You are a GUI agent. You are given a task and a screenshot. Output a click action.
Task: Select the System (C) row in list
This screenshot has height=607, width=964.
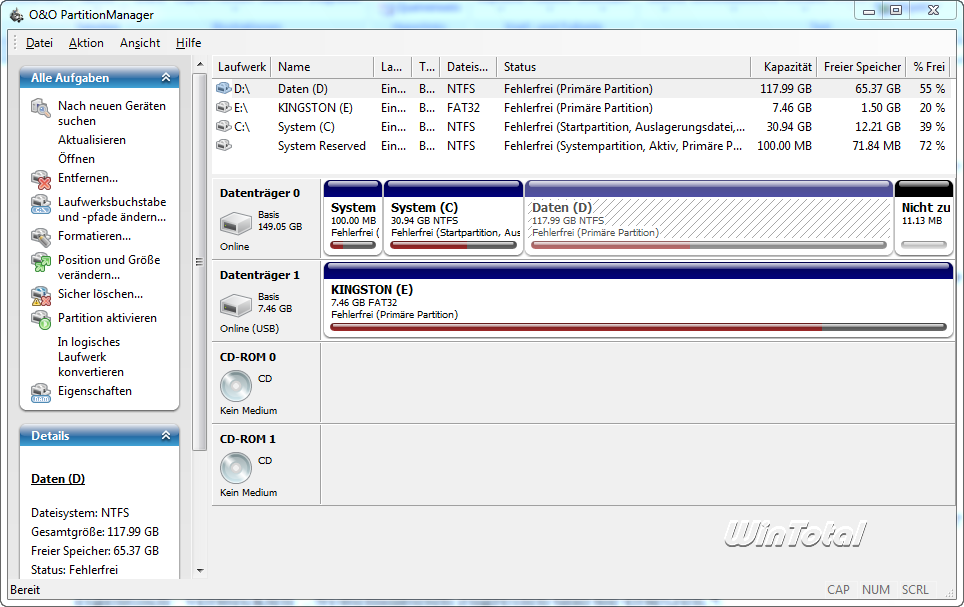(582, 127)
